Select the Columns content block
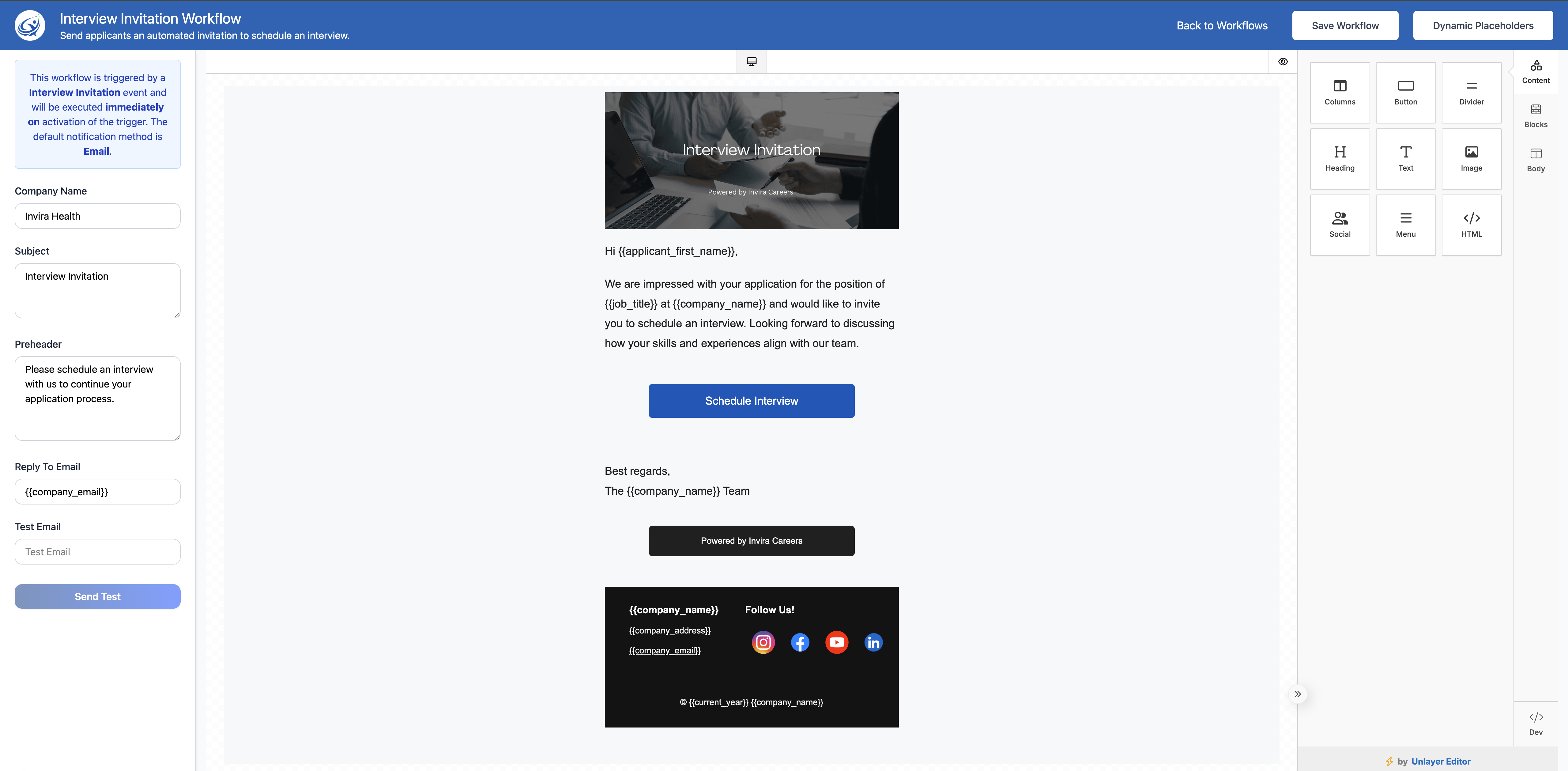Viewport: 1568px width, 771px height. 1339,93
